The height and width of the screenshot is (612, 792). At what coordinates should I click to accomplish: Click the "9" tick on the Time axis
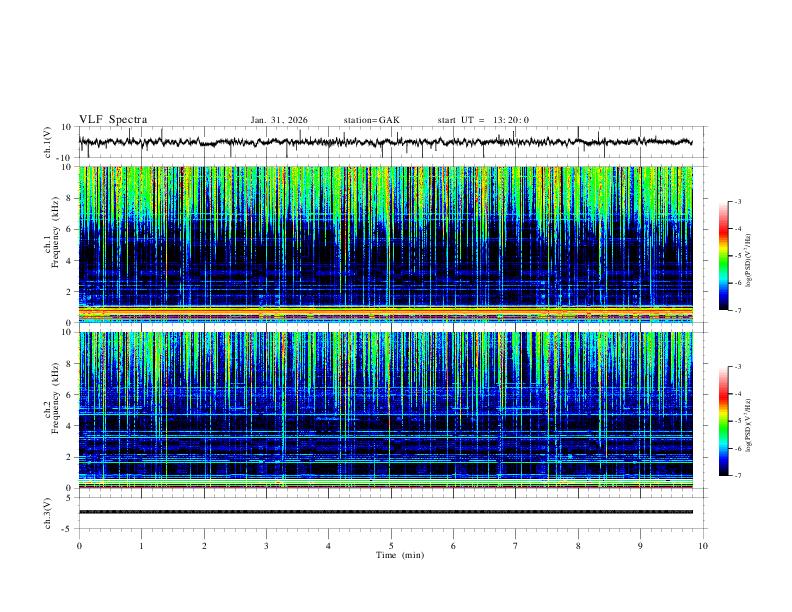click(640, 546)
